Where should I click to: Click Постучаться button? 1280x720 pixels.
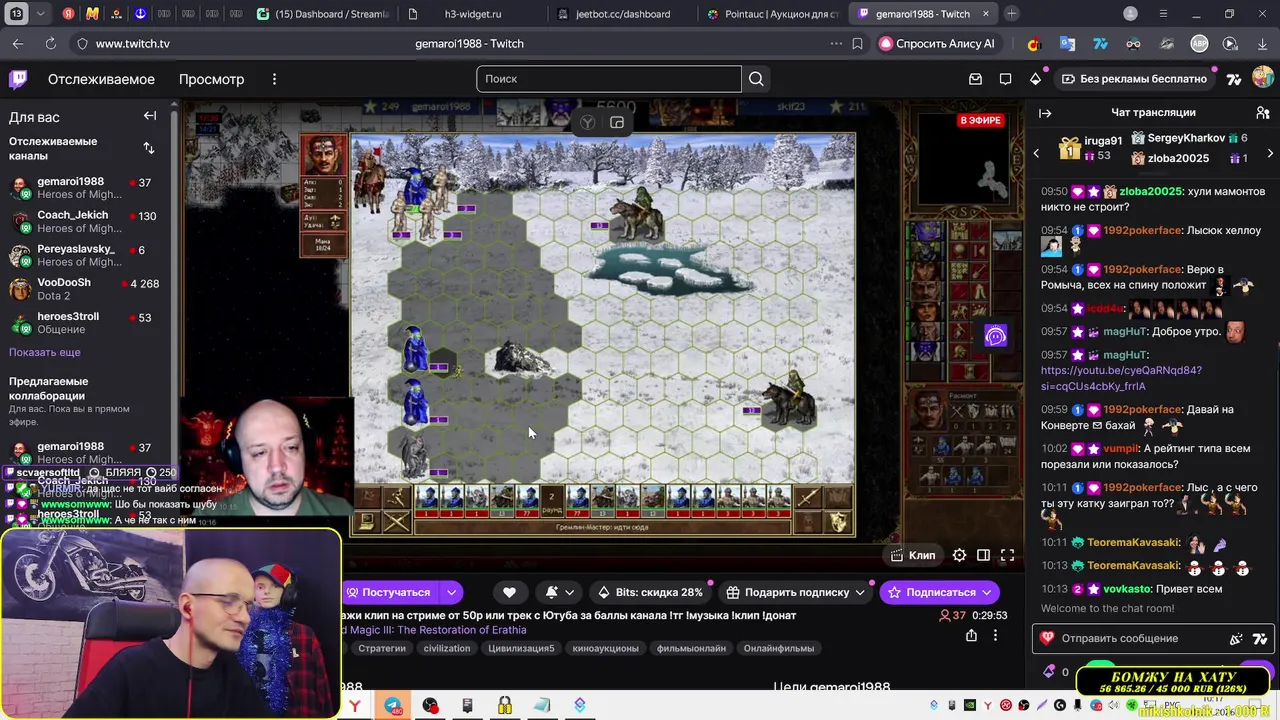pyautogui.click(x=390, y=592)
